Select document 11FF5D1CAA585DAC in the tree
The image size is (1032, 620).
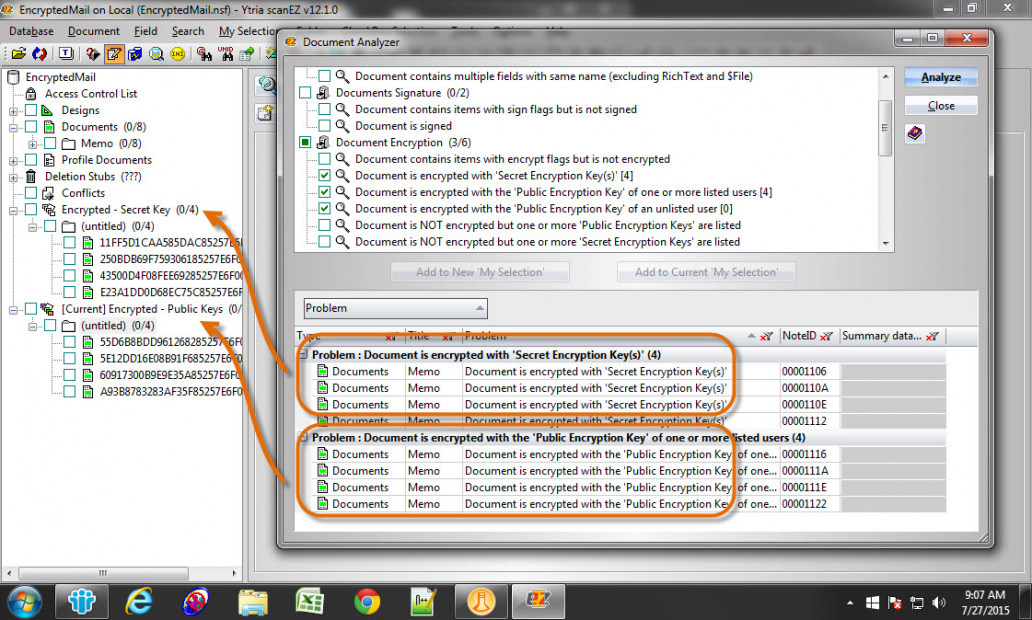pyautogui.click(x=170, y=242)
